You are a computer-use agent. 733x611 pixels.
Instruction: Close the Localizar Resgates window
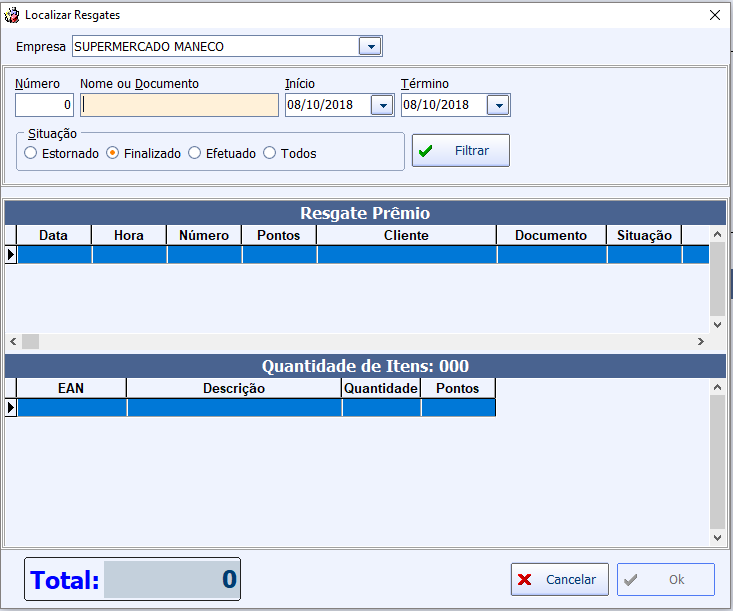coord(714,15)
